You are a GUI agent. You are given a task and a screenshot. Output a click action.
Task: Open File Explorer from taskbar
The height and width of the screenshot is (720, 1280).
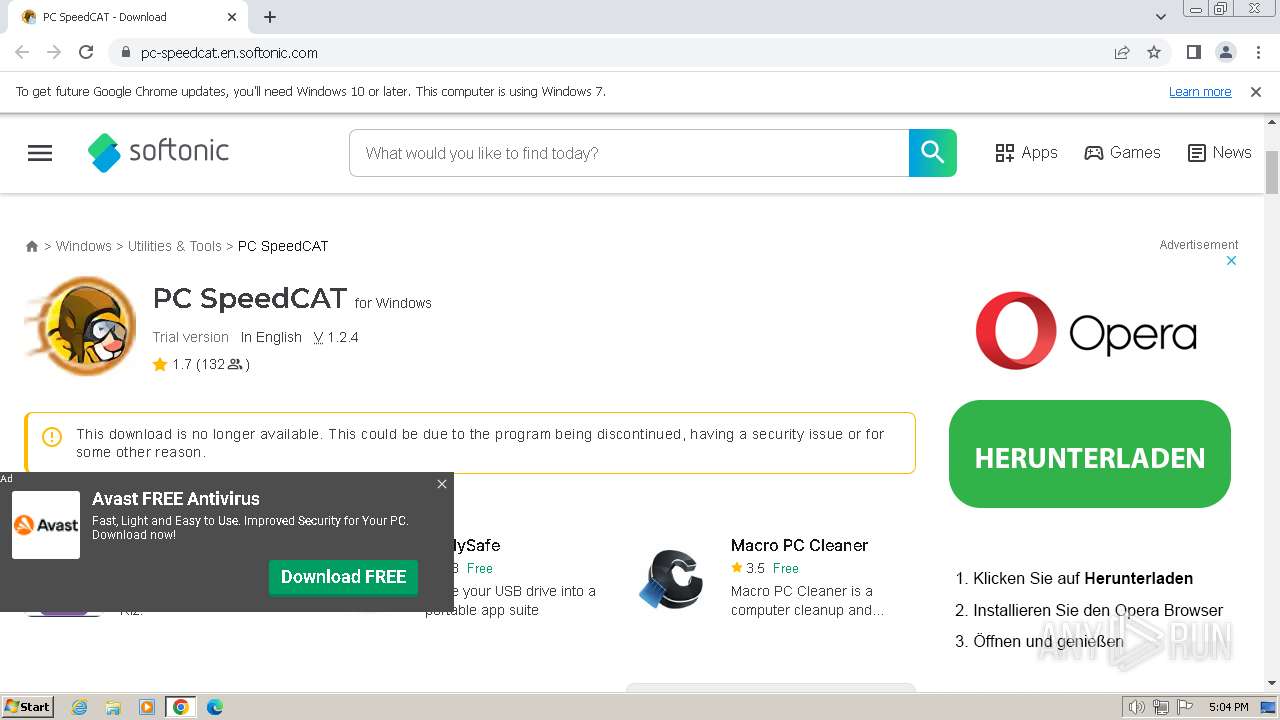coord(113,707)
